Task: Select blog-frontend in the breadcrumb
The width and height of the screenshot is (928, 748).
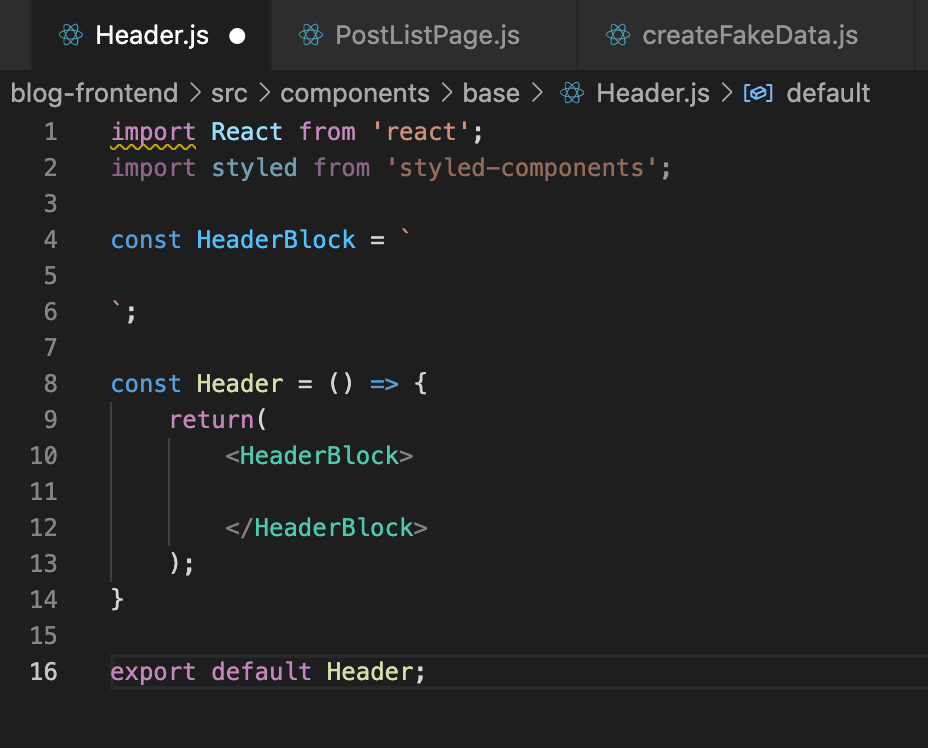Action: click(94, 94)
